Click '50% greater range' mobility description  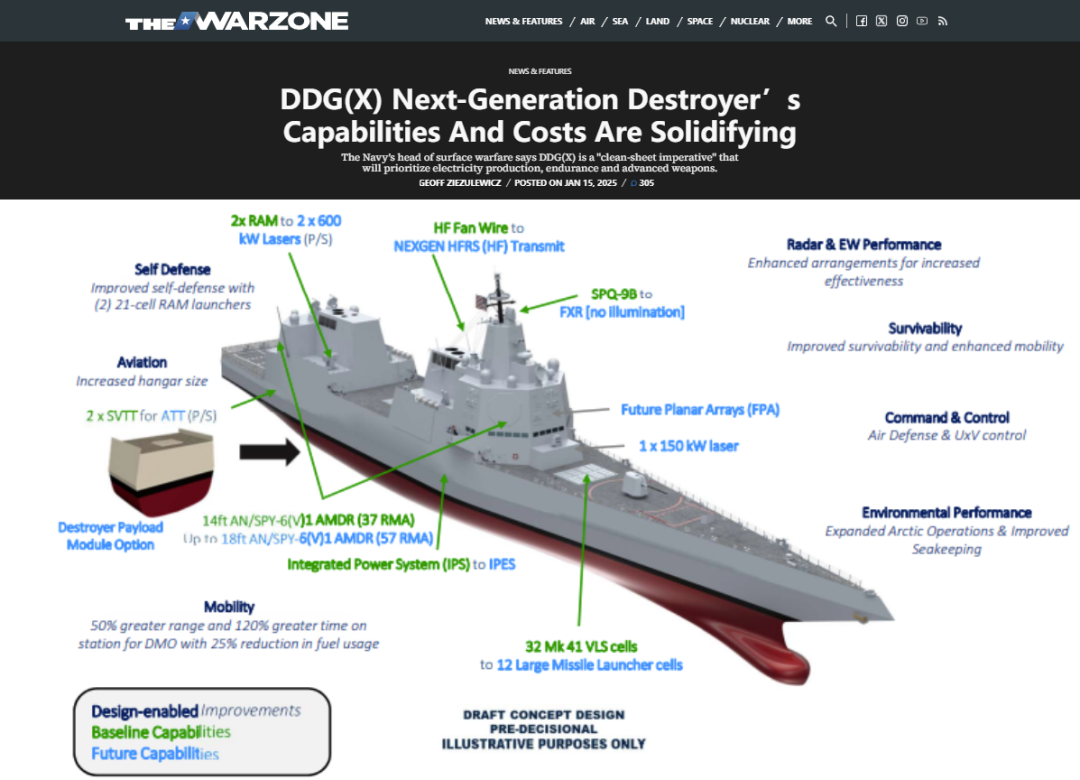click(x=229, y=635)
